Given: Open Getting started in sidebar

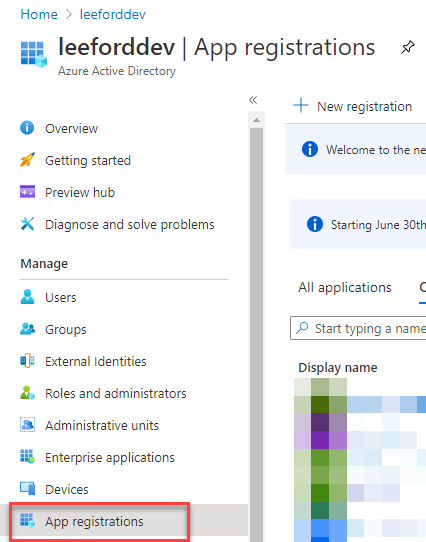Looking at the screenshot, I should tap(88, 161).
